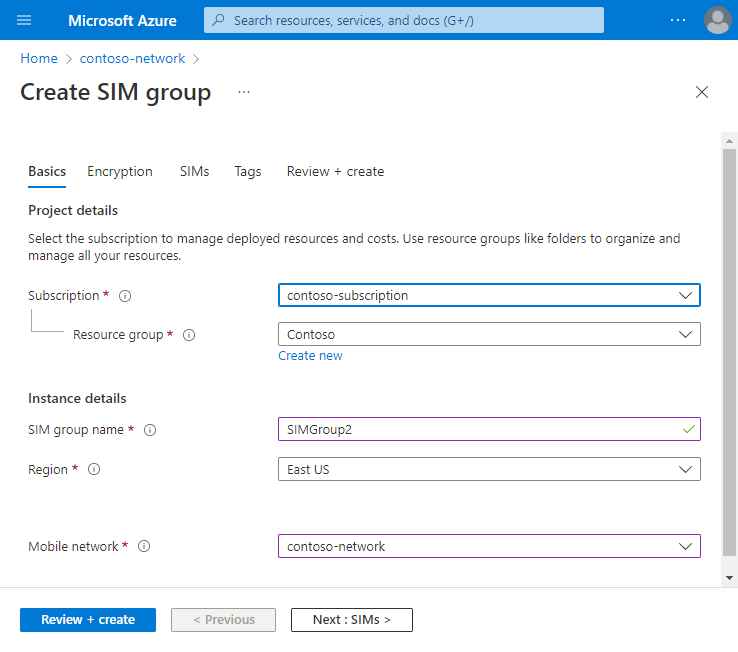Viewport: 738px width, 652px height.
Task: Click the Review + create button
Action: tap(88, 620)
